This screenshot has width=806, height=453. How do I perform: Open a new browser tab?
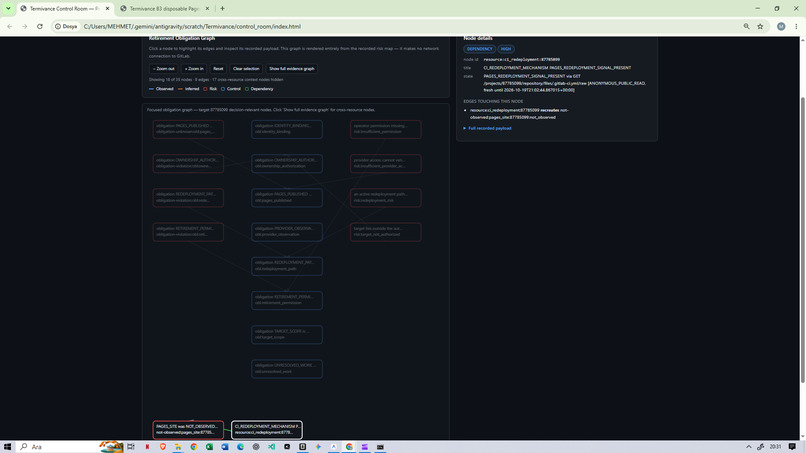[223, 9]
